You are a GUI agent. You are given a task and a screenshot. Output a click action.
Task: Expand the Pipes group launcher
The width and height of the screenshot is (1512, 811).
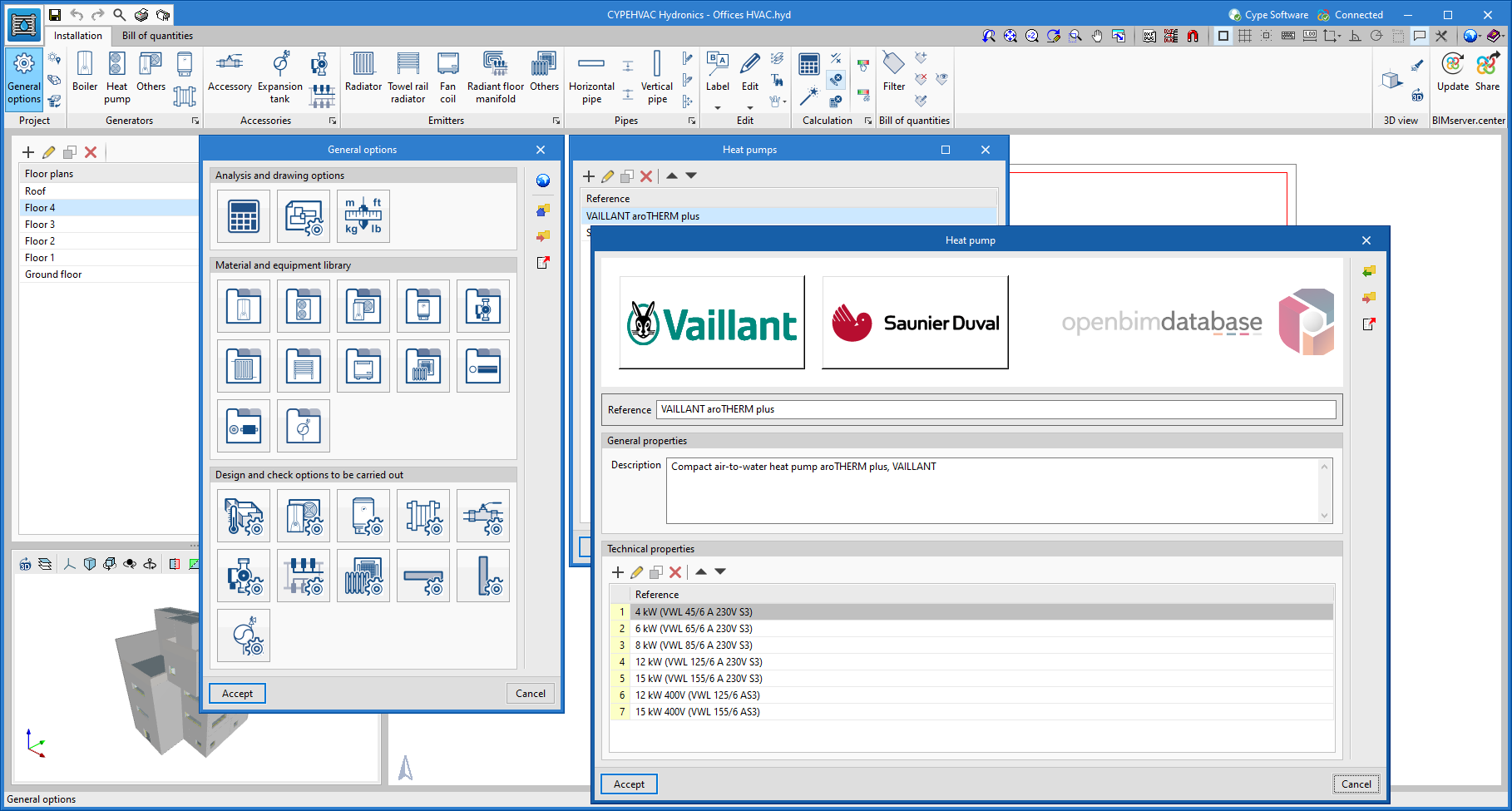[691, 121]
